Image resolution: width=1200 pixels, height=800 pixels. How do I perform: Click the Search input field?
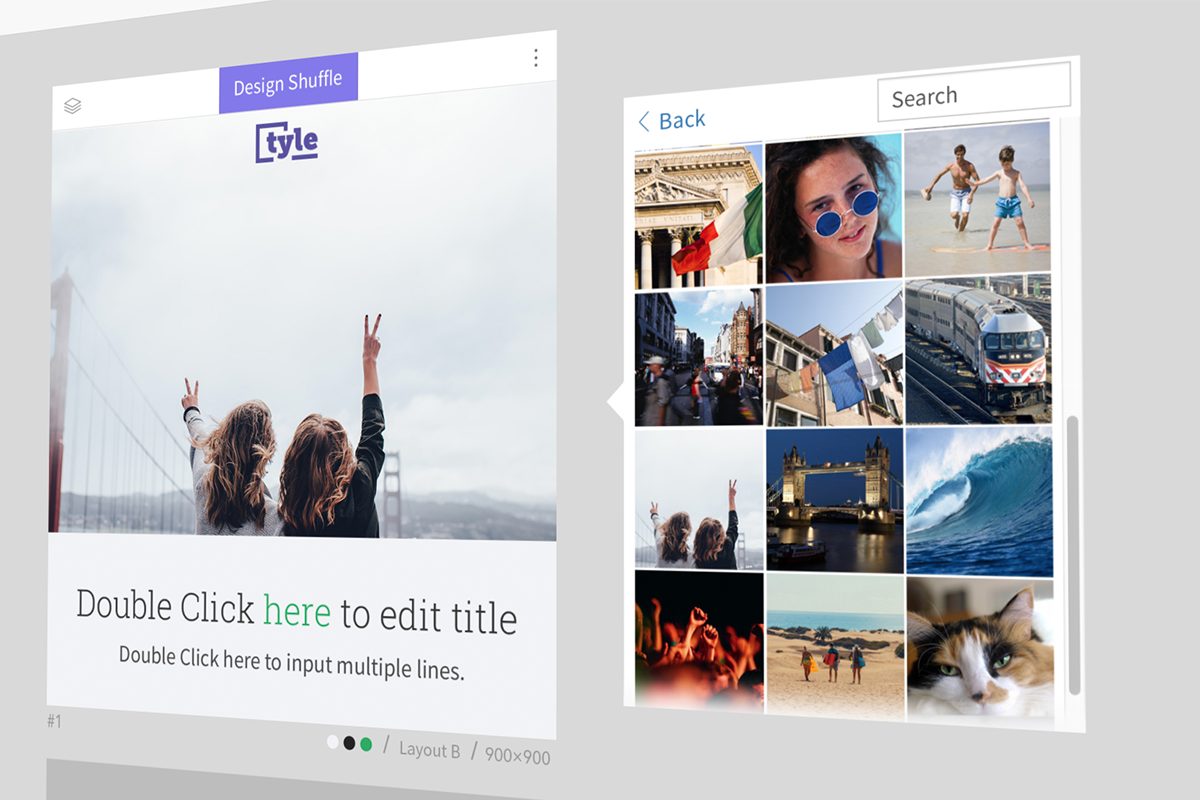coord(974,93)
